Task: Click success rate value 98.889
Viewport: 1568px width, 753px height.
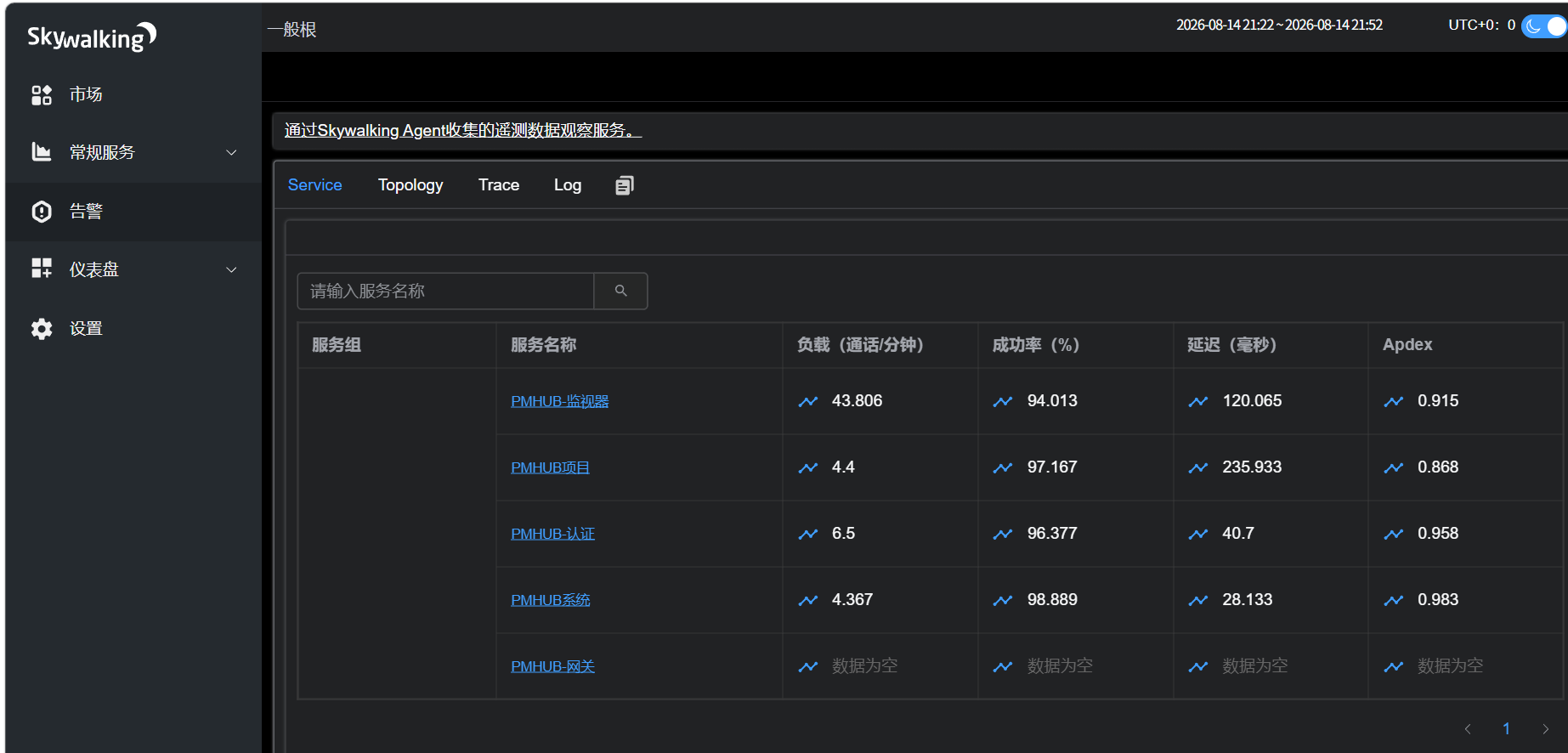Action: (1052, 600)
